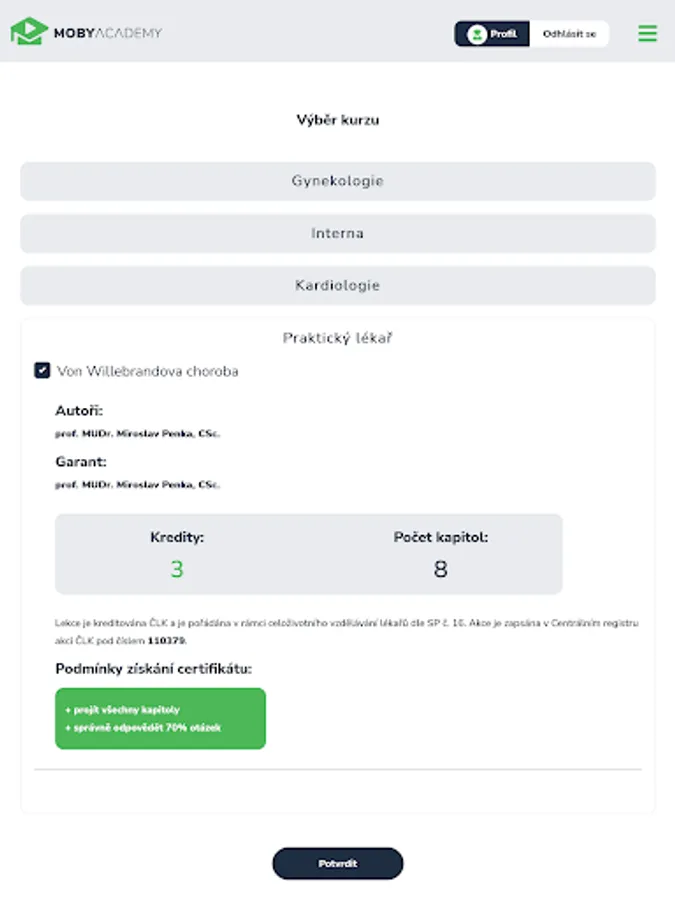Click the author name under Autoři
This screenshot has height=900, width=675.
pyautogui.click(x=137, y=433)
